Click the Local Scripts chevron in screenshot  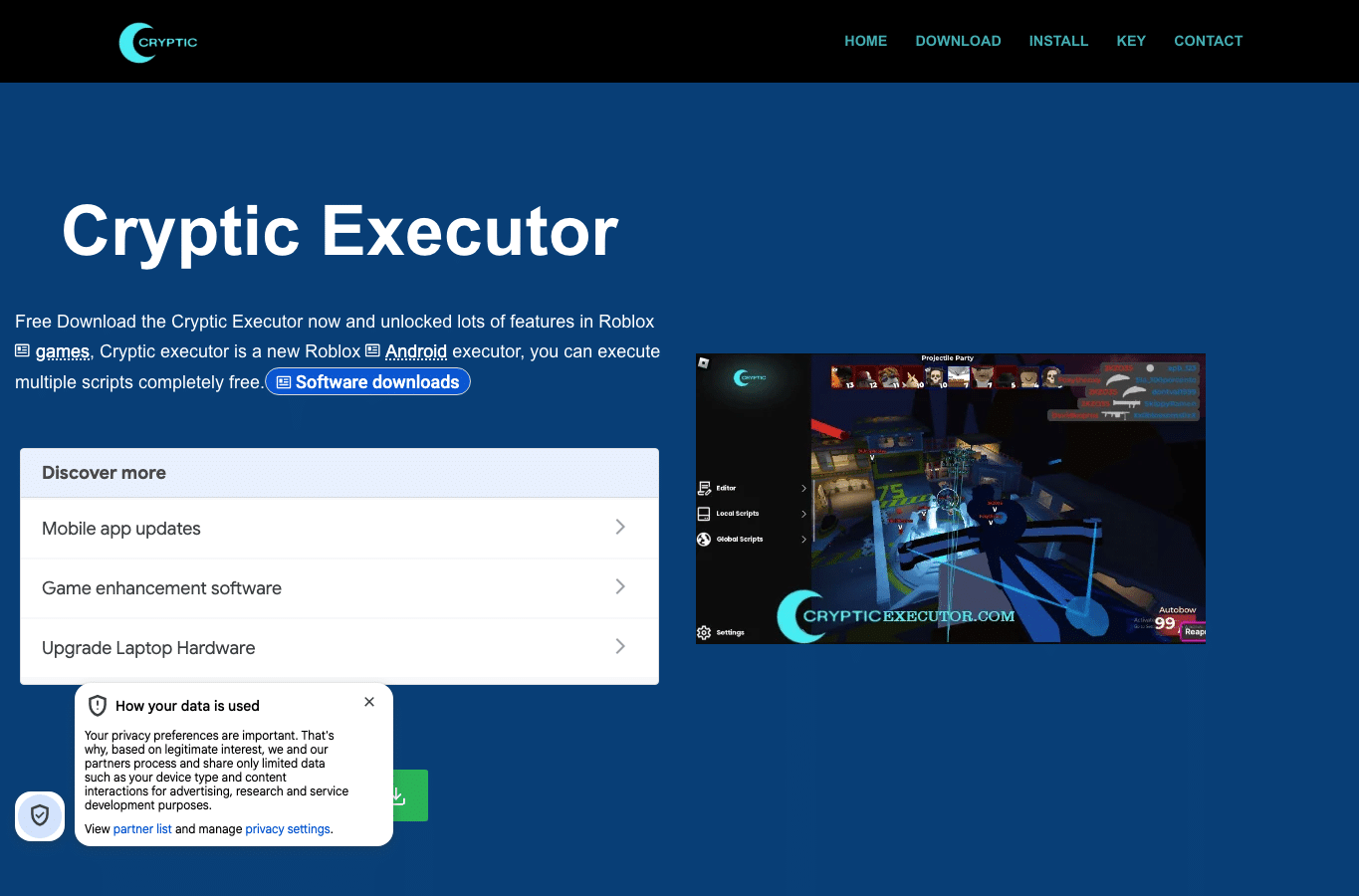[x=803, y=514]
